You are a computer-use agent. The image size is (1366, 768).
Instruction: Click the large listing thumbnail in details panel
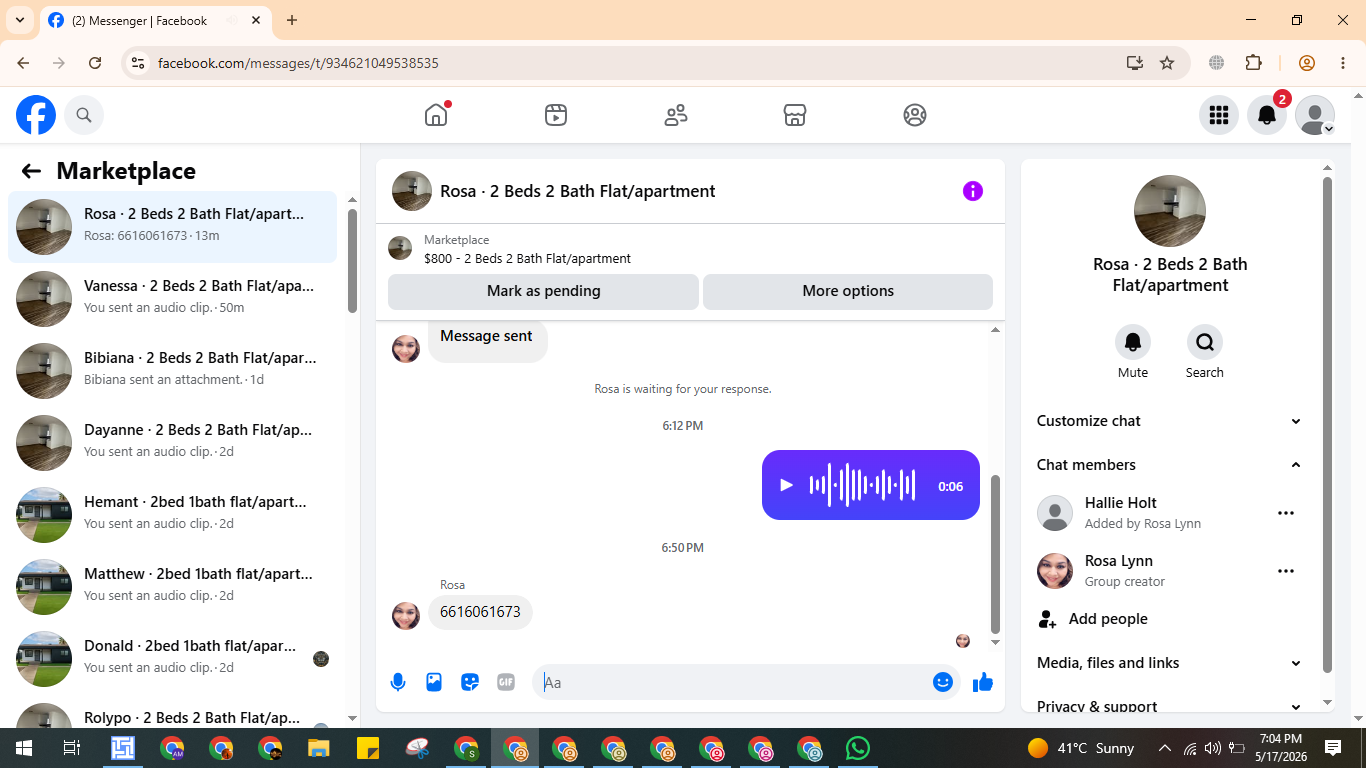(x=1170, y=211)
